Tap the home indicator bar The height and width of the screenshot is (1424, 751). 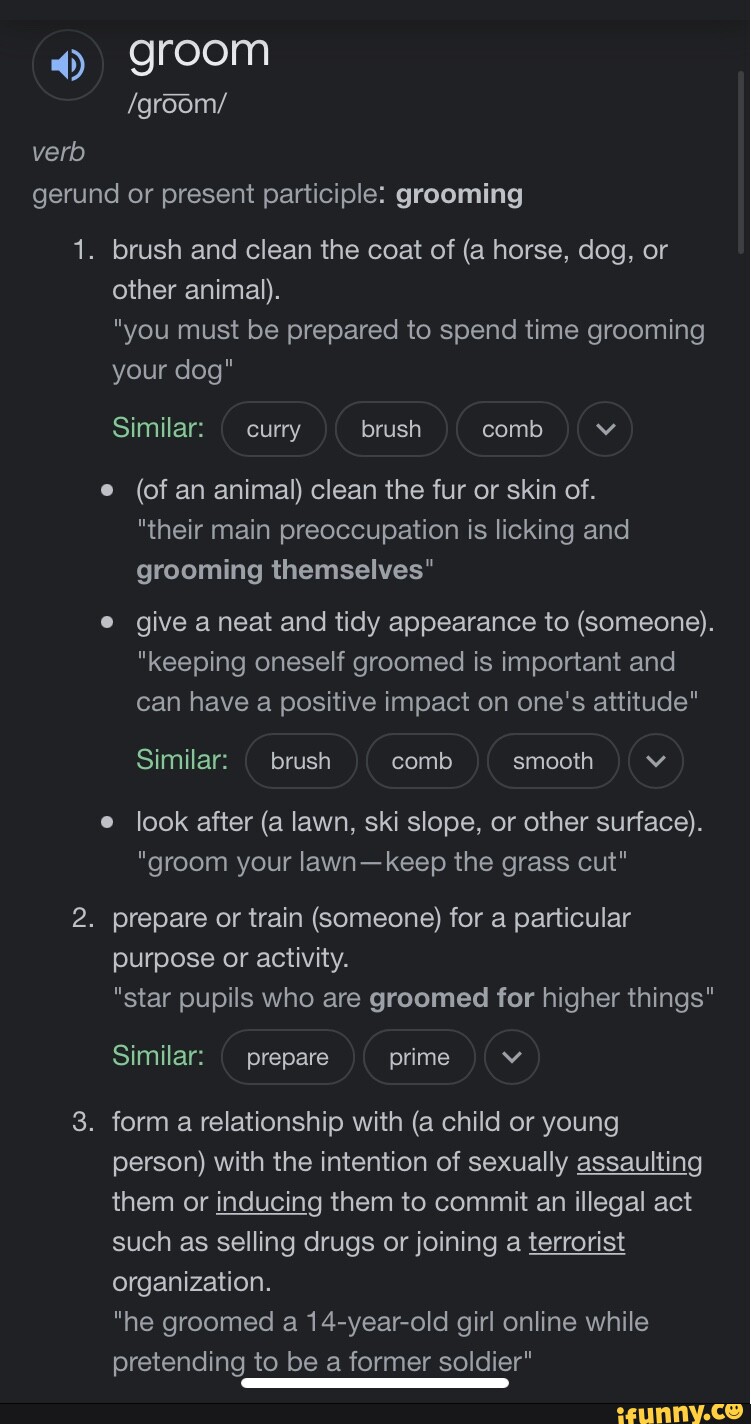(x=375, y=1383)
